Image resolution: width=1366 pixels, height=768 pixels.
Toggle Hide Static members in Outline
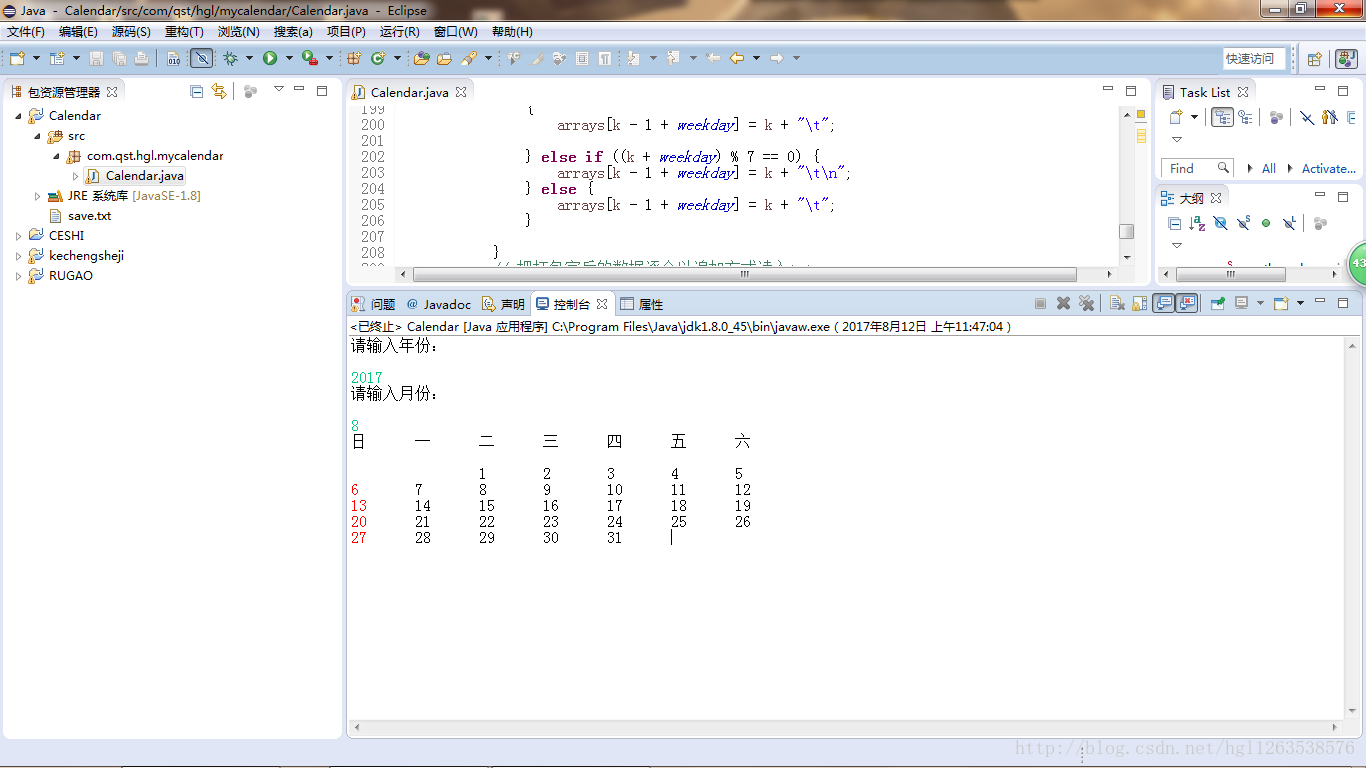tap(1243, 223)
